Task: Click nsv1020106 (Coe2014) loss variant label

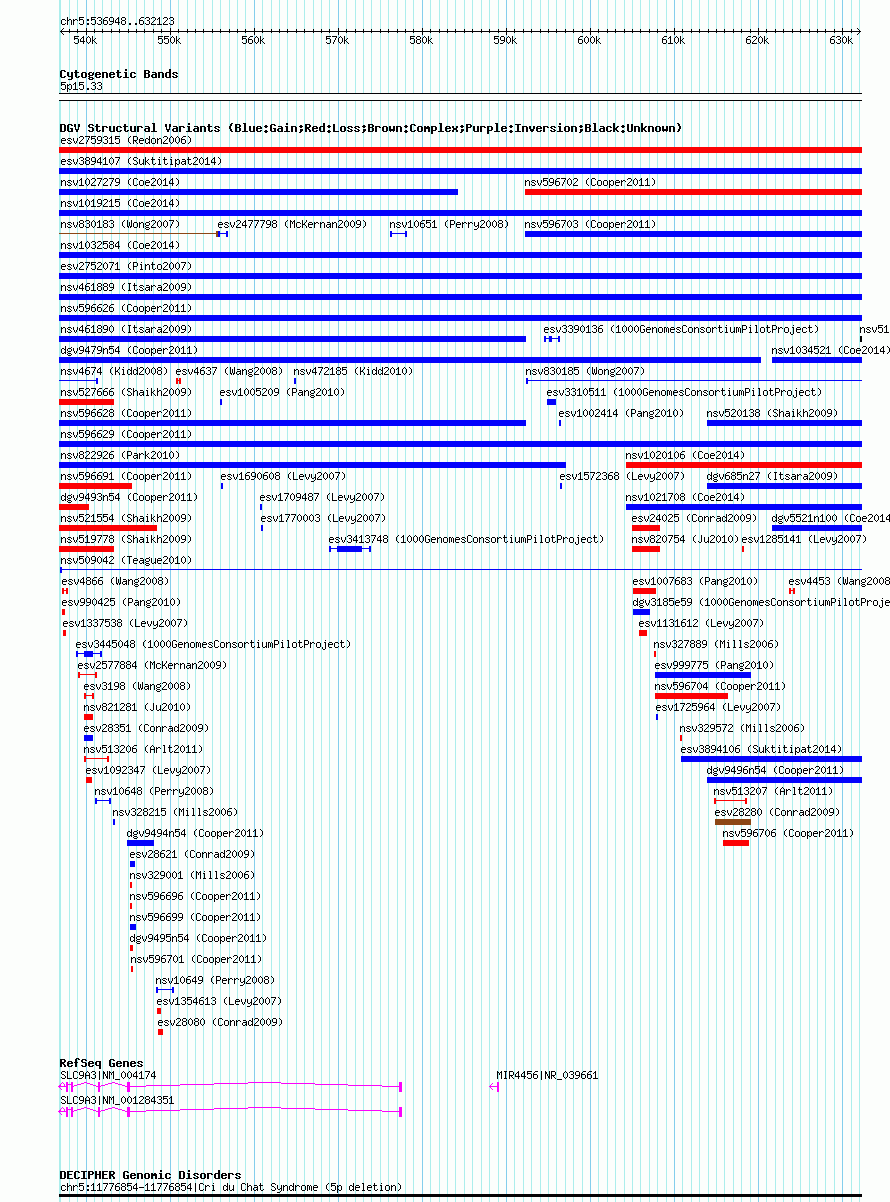Action: pyautogui.click(x=685, y=455)
